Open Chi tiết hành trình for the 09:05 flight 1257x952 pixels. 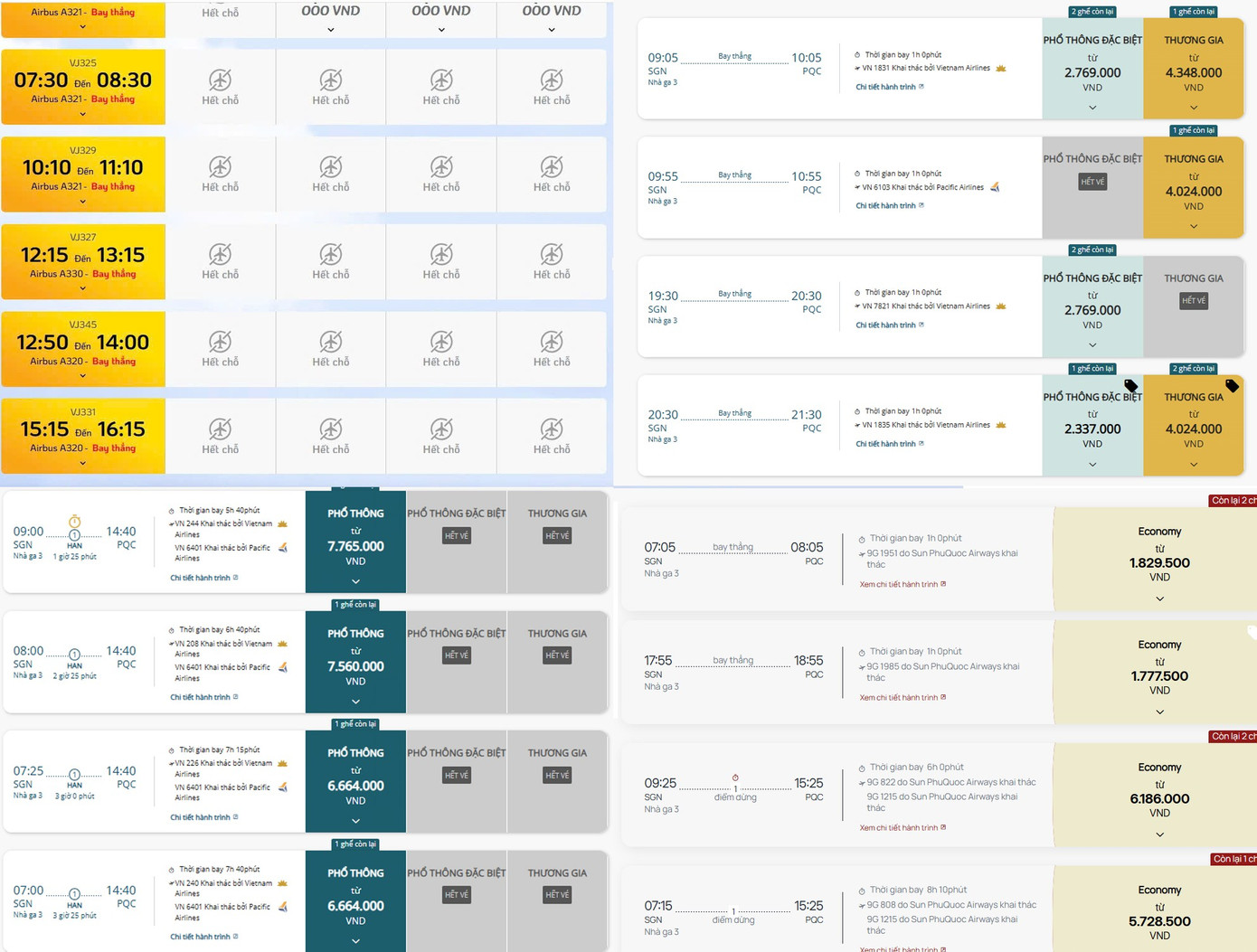pyautogui.click(x=889, y=87)
